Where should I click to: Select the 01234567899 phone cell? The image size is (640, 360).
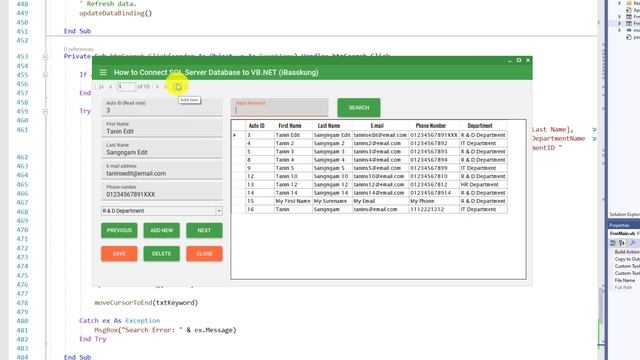[x=434, y=168]
